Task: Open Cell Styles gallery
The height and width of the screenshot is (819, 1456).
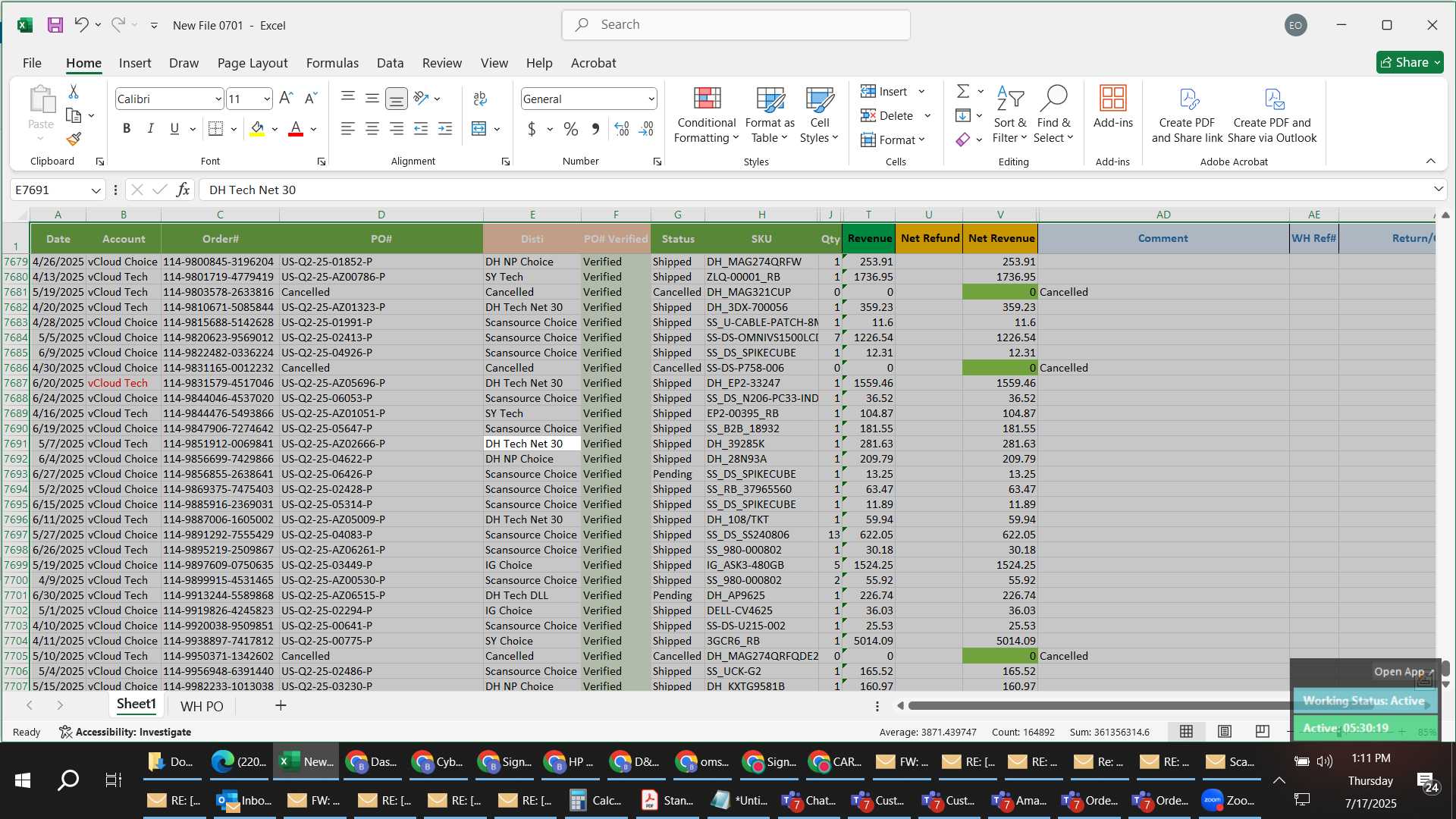Action: pyautogui.click(x=819, y=115)
